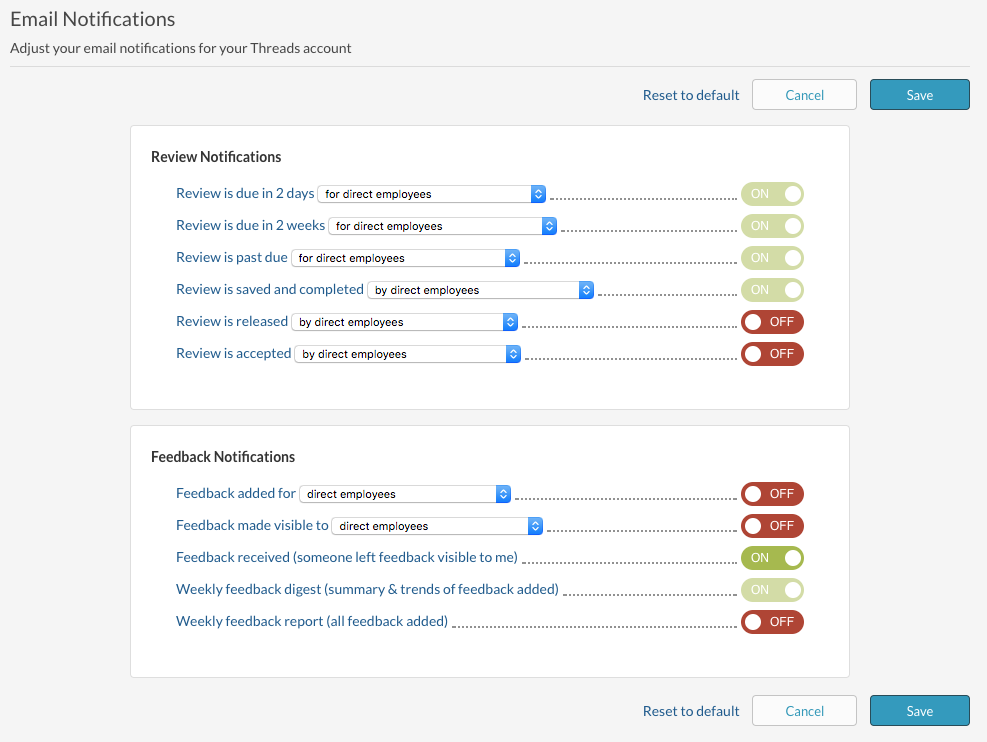This screenshot has height=742, width=987.
Task: Expand Feedback made visible to dropdown
Action: point(437,526)
